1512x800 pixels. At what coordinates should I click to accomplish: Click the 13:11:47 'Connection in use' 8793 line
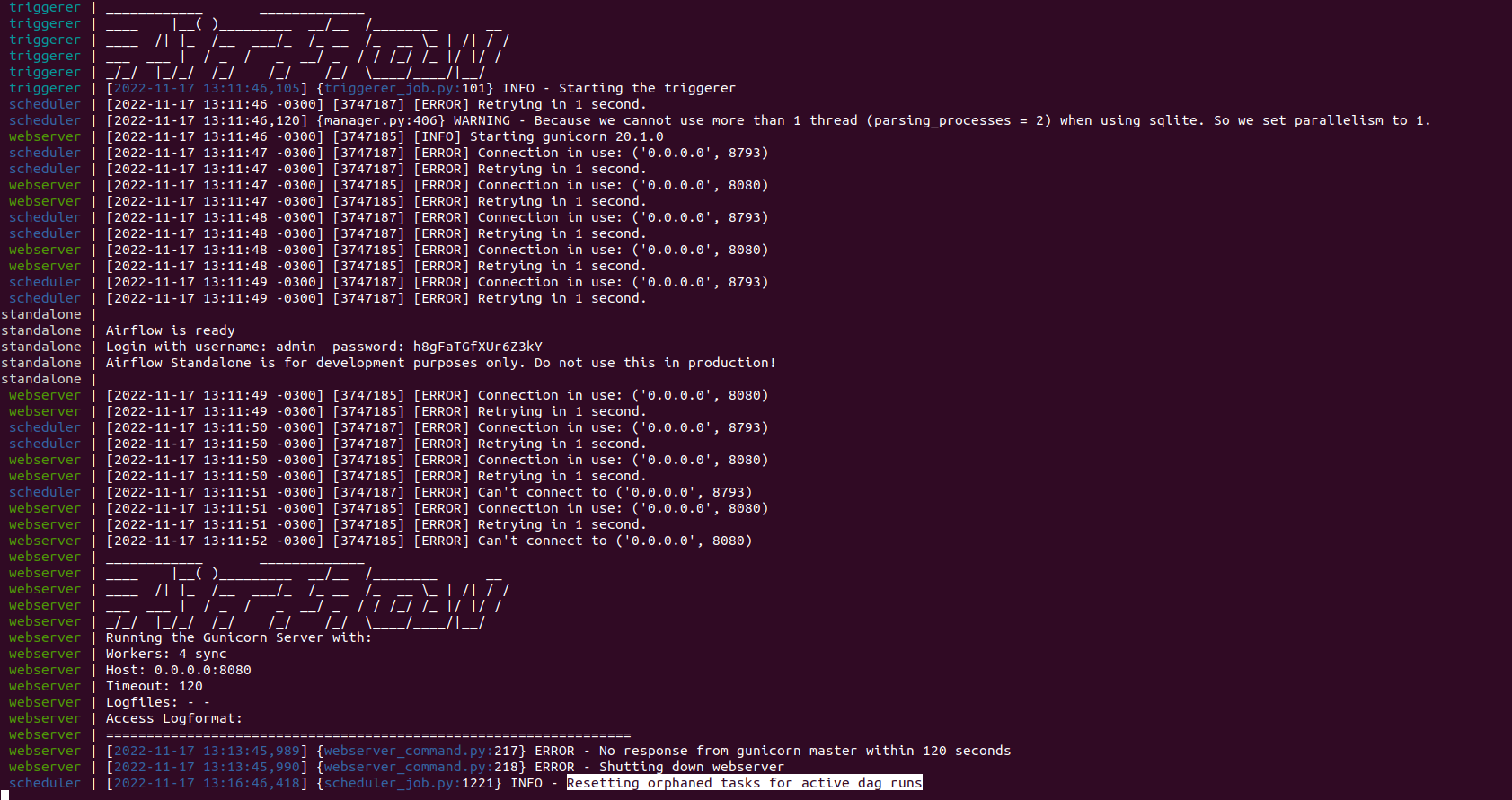[x=437, y=153]
